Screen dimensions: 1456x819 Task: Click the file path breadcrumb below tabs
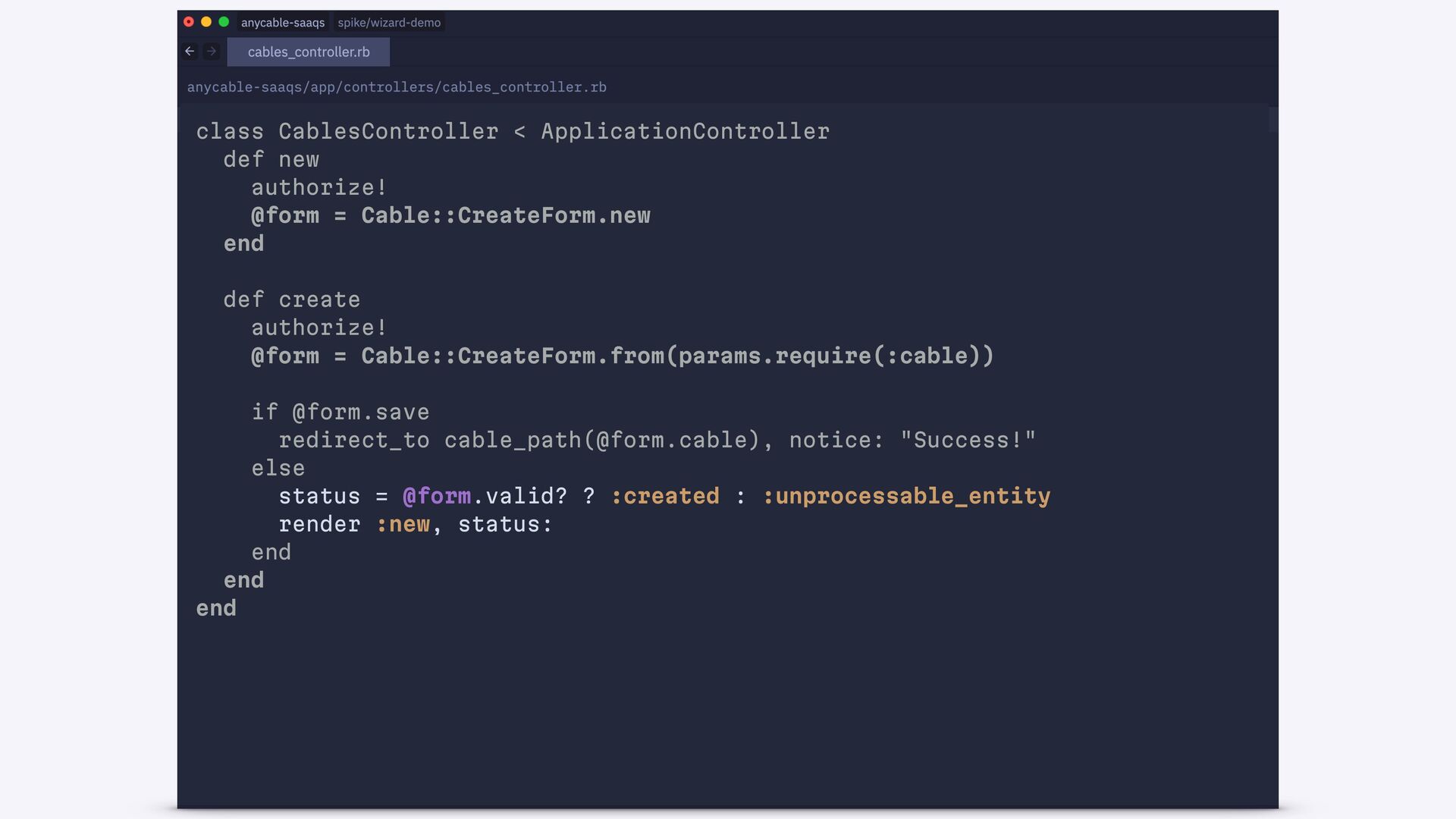click(x=397, y=87)
